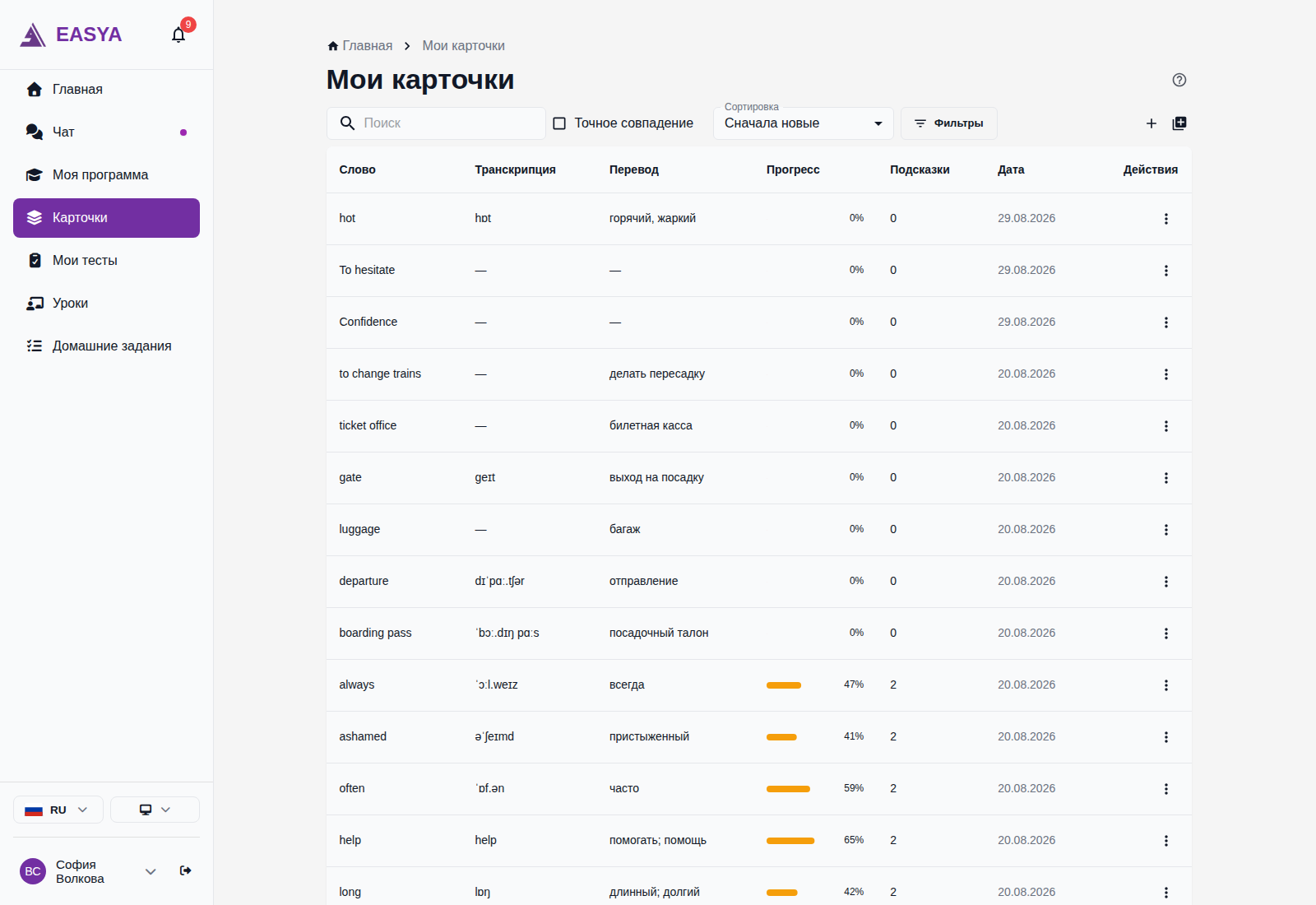Viewport: 1316px width, 905px height.
Task: Open actions menu for gate row
Action: (1166, 478)
